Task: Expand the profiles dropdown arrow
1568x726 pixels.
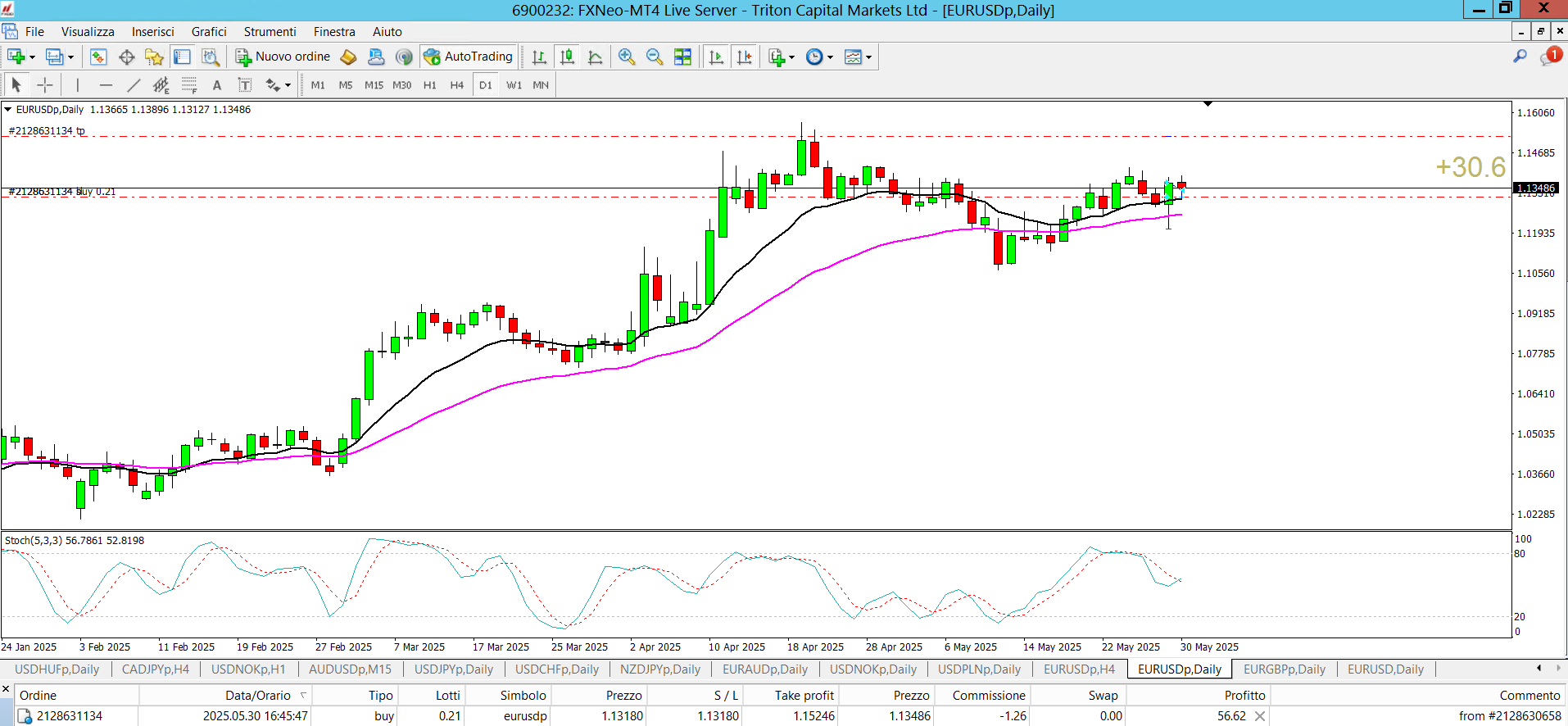Action: 70,57
